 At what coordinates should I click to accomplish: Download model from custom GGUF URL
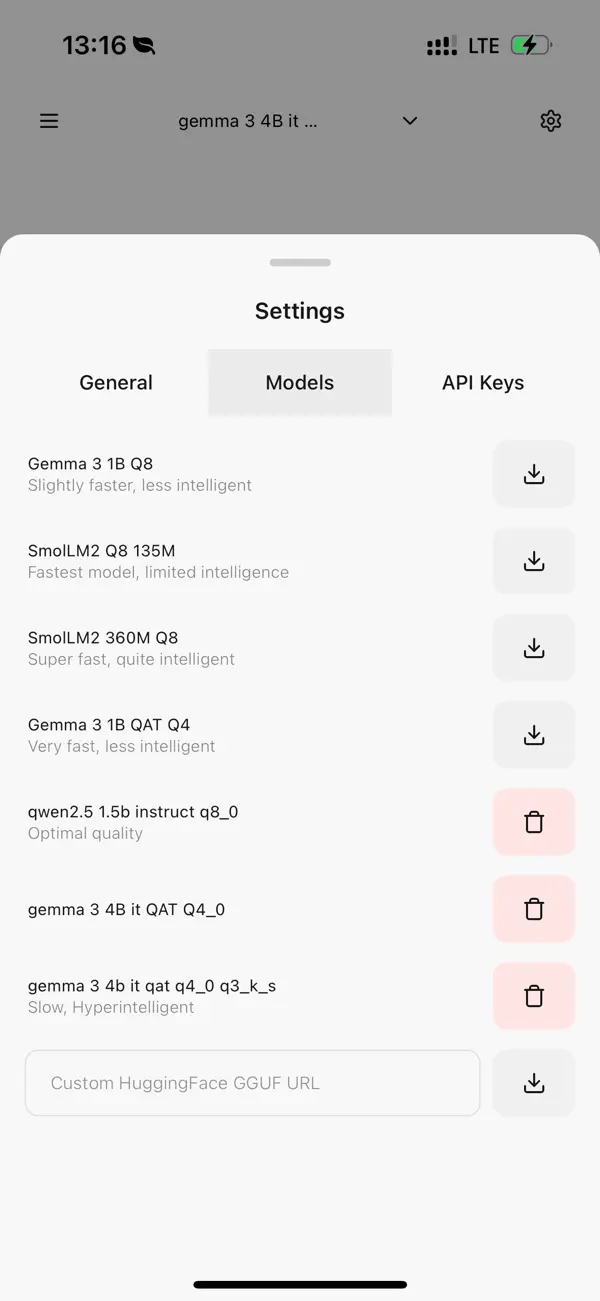click(534, 1083)
